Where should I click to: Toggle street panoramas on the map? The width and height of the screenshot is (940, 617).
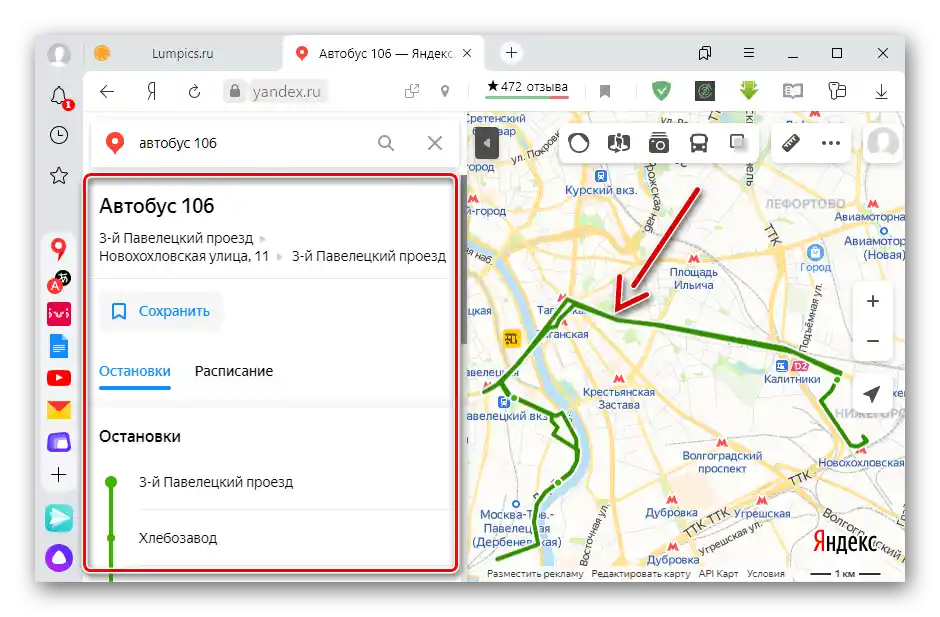[619, 143]
